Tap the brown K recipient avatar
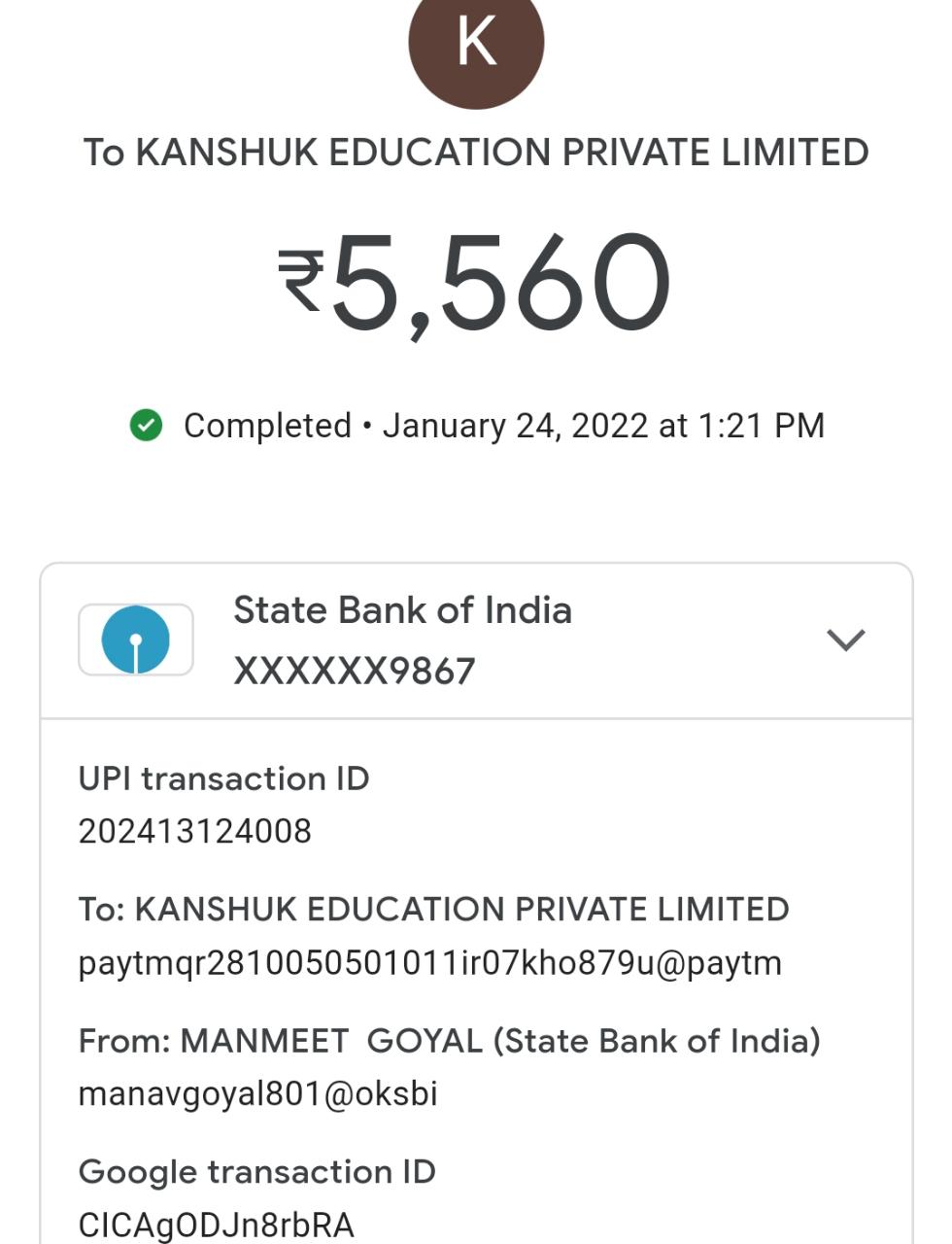 476,44
